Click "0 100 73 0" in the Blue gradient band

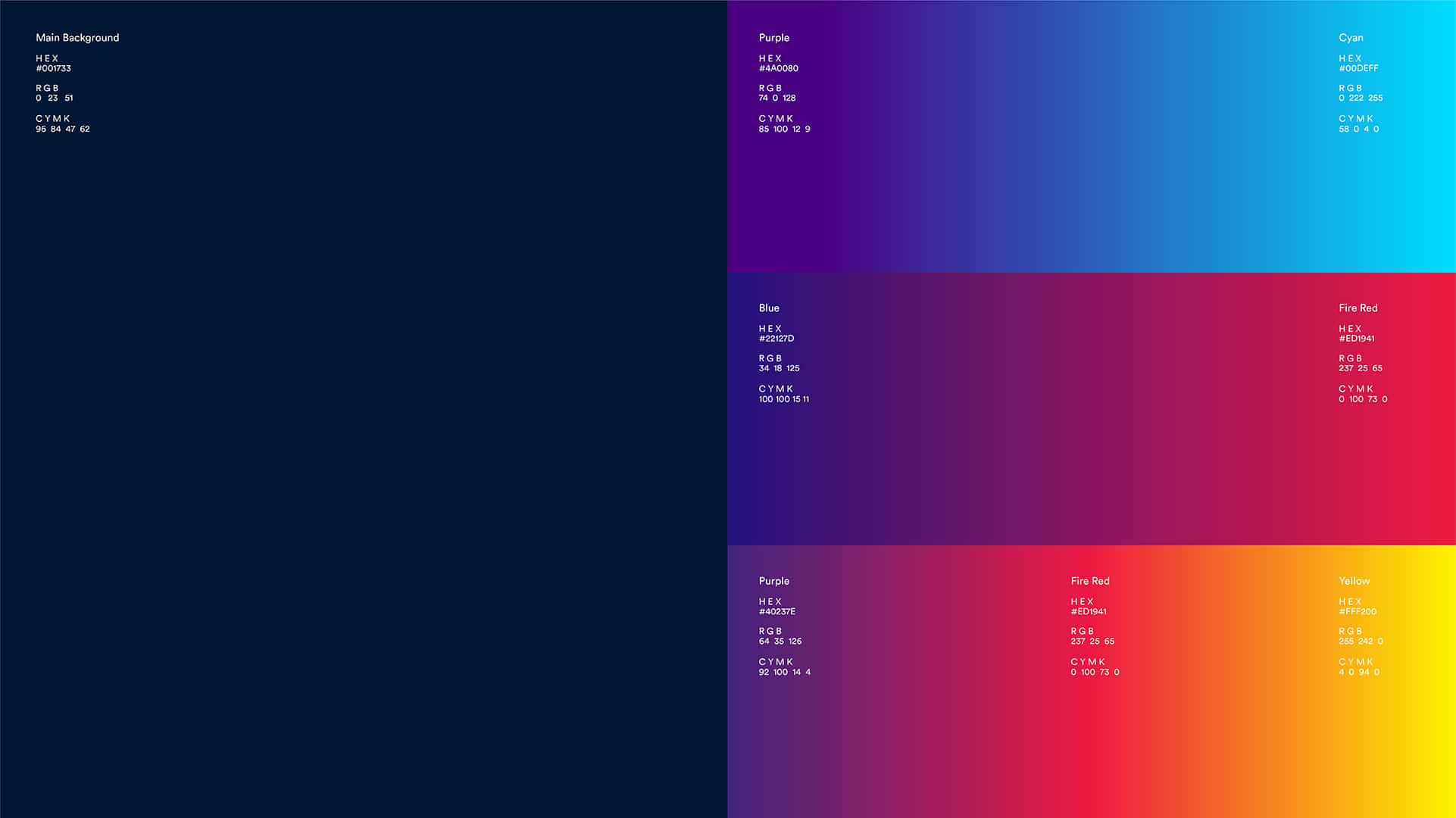[1363, 399]
